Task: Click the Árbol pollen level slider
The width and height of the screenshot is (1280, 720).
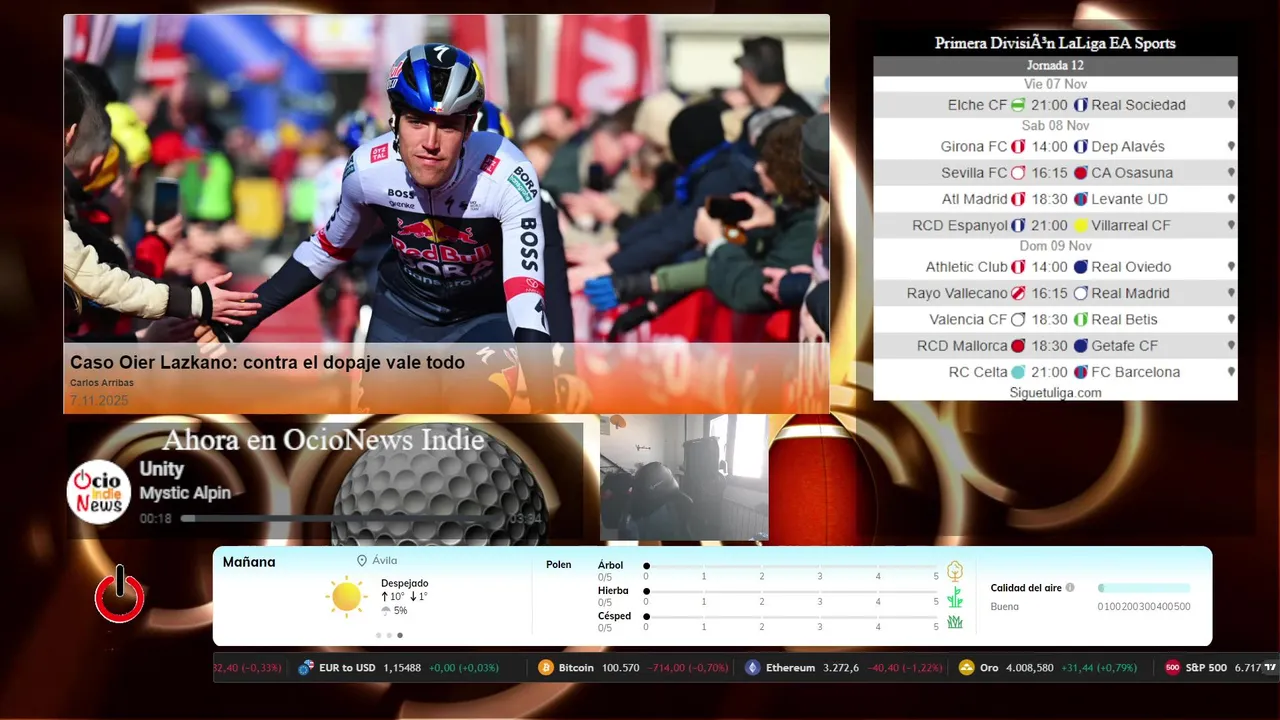Action: 791,566
